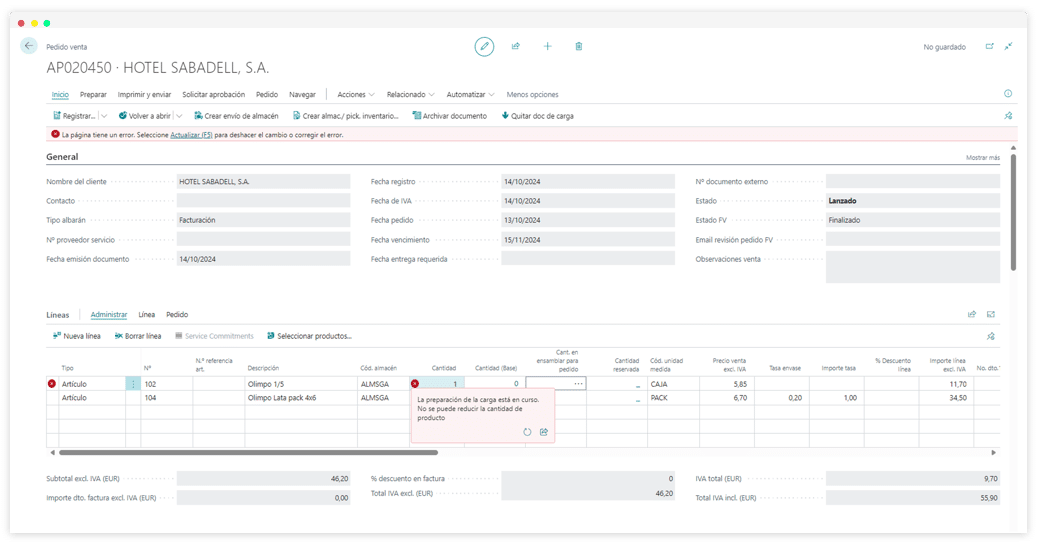Click the undo icon in error tooltip

pos(527,432)
